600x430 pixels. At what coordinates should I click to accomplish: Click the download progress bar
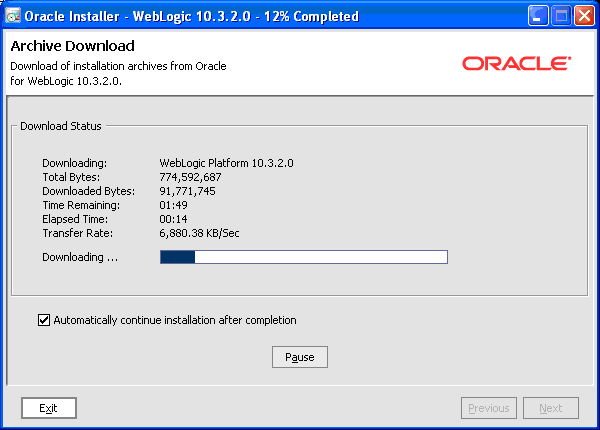[304, 257]
